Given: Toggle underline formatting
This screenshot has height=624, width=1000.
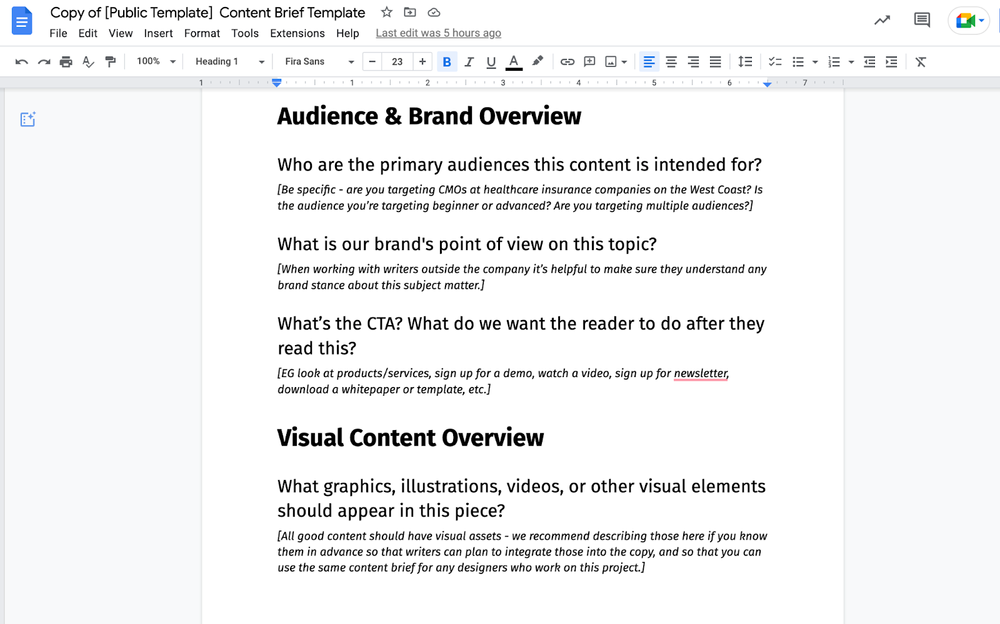Looking at the screenshot, I should point(490,61).
